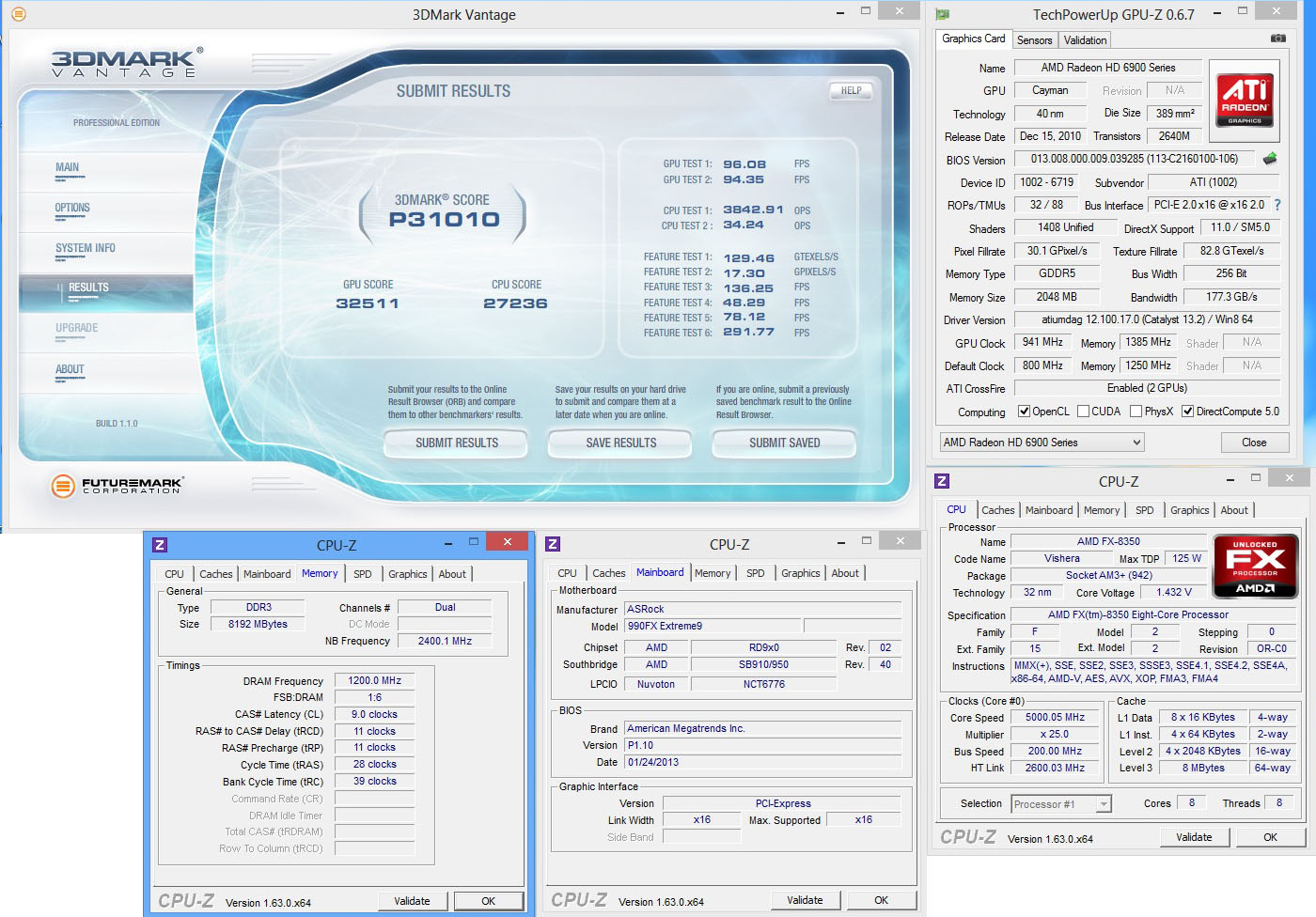Image resolution: width=1316 pixels, height=917 pixels.
Task: Click the DRAM Frequency value '1200.0 MHz'
Action: 374,681
